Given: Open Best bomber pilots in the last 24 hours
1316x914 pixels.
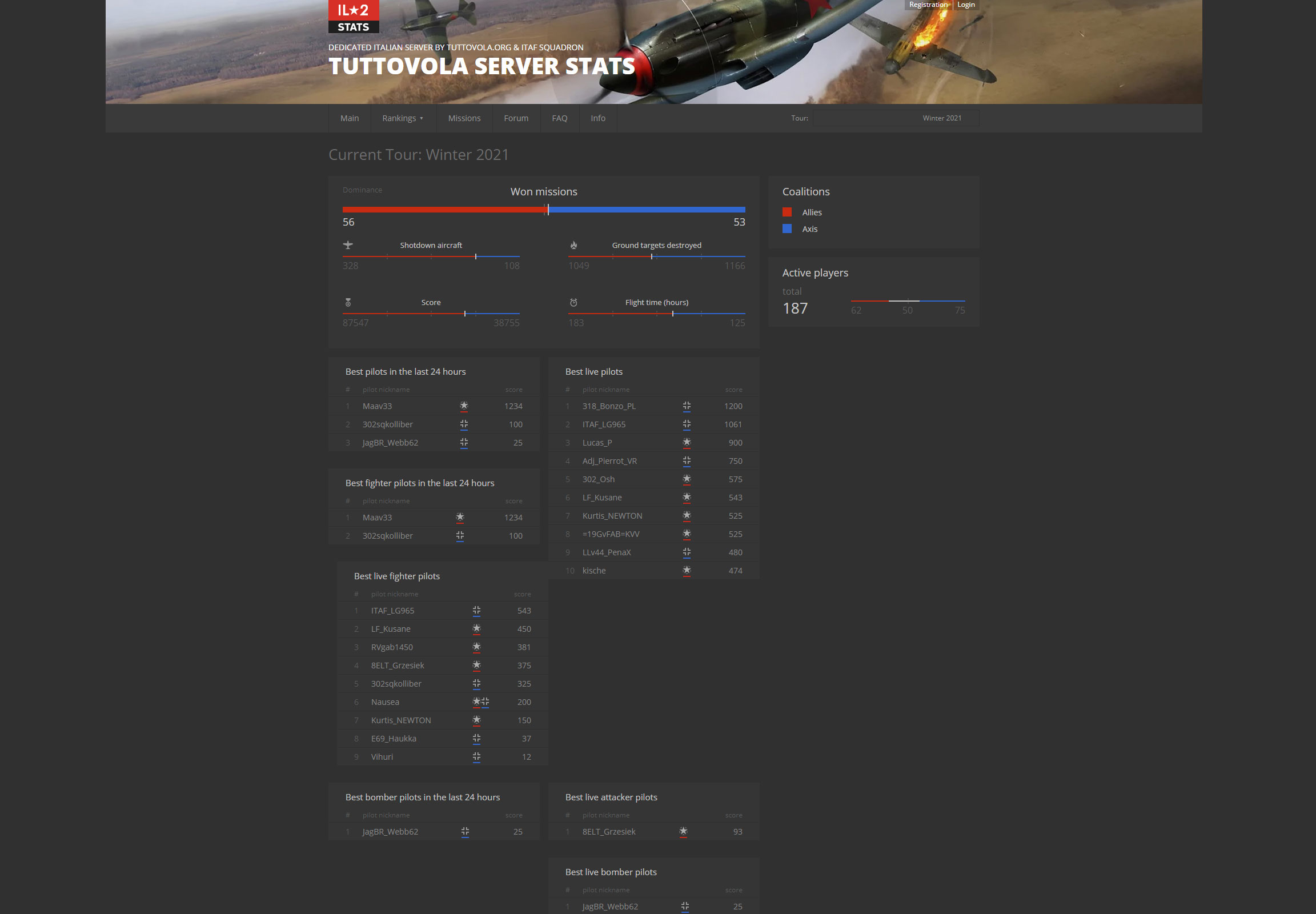Looking at the screenshot, I should (x=423, y=797).
